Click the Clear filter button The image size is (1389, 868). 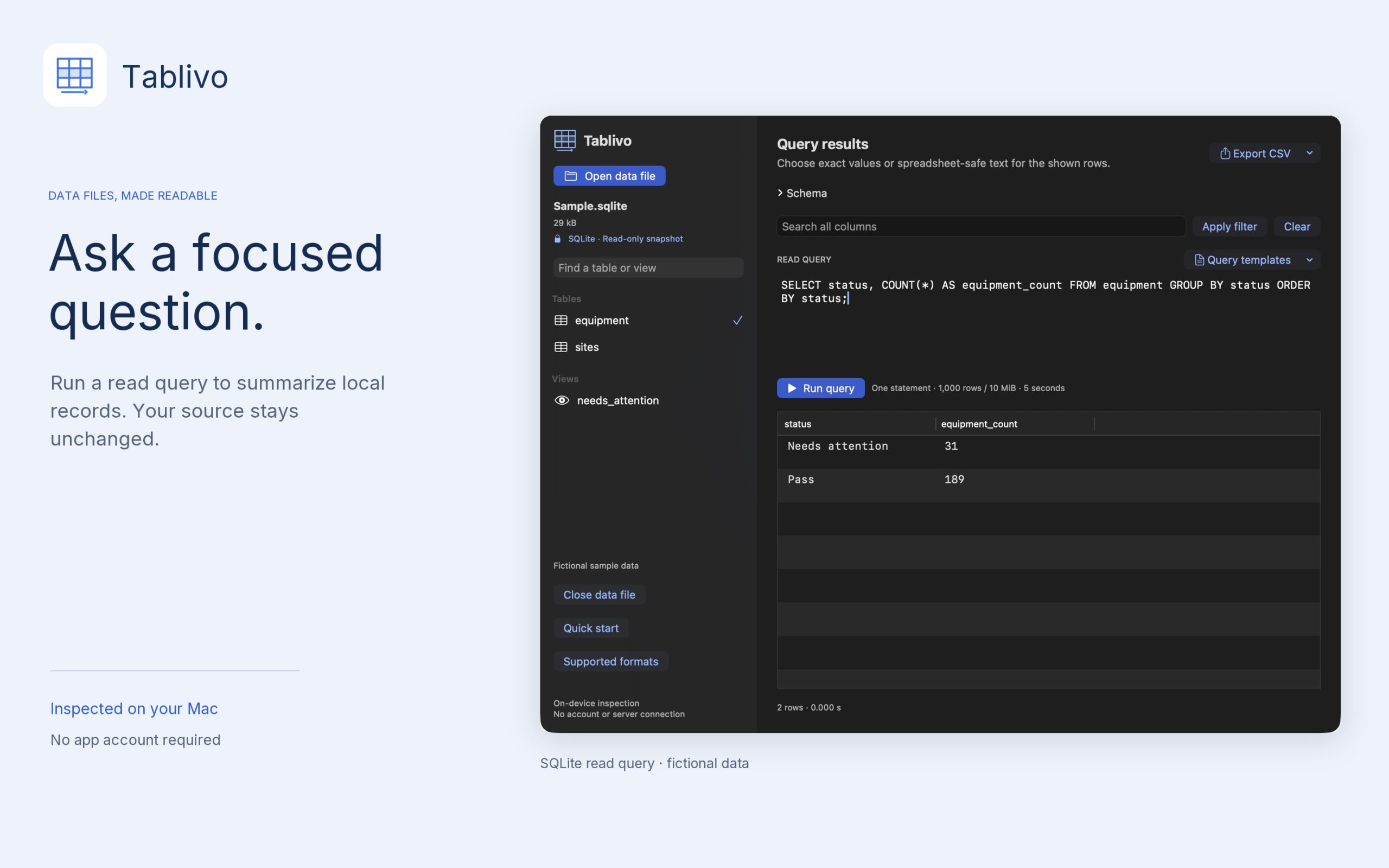pos(1297,227)
